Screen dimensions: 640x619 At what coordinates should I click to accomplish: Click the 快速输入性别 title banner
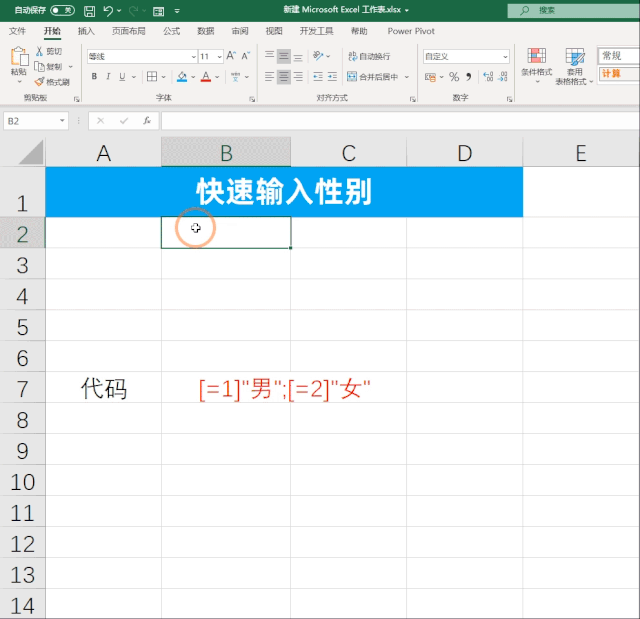(x=284, y=192)
